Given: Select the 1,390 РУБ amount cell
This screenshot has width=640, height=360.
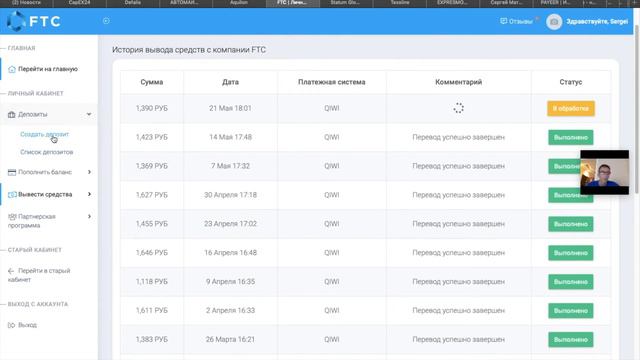Looking at the screenshot, I should click(152, 108).
